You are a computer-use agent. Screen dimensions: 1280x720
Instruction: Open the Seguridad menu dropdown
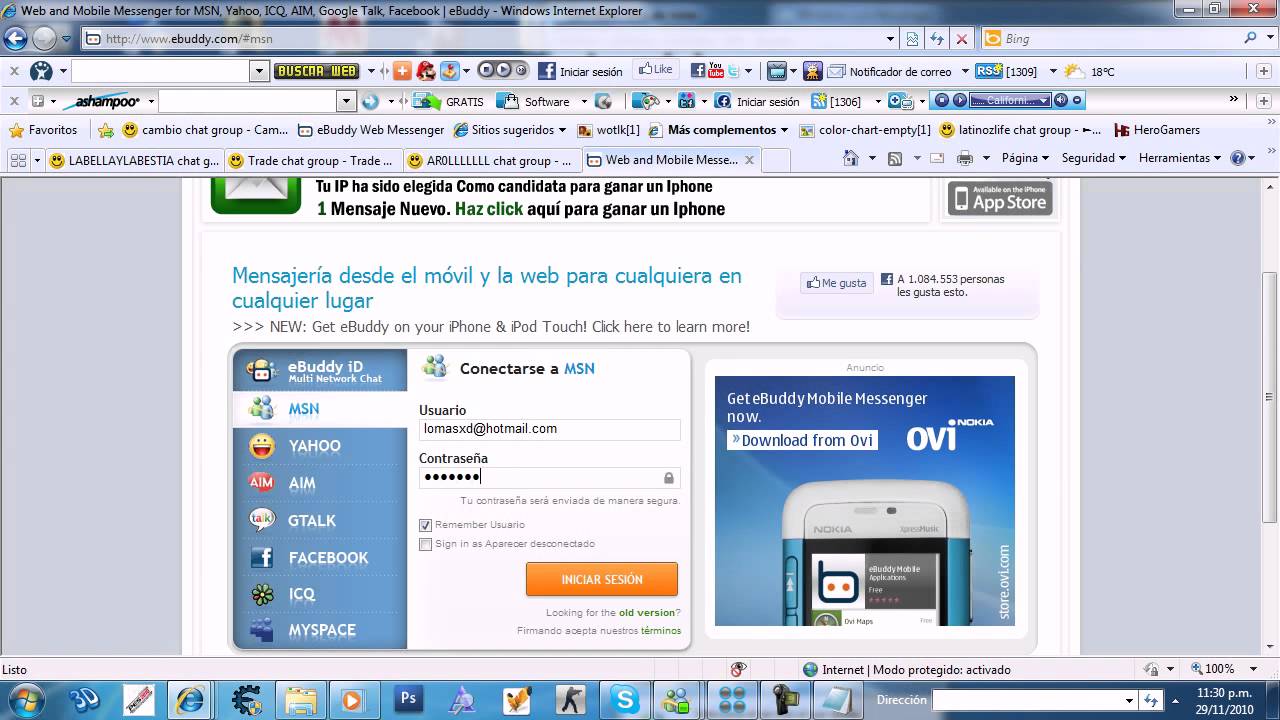pyautogui.click(x=1094, y=158)
